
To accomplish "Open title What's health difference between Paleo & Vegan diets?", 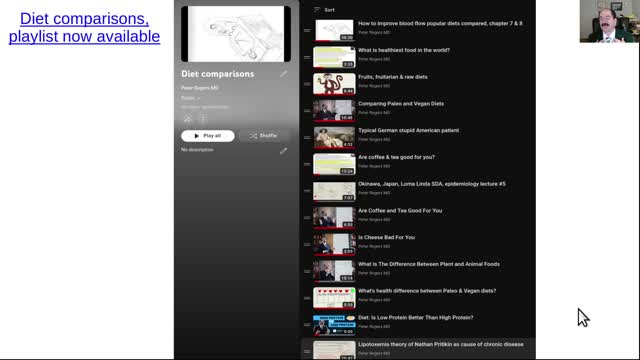I will coord(427,291).
